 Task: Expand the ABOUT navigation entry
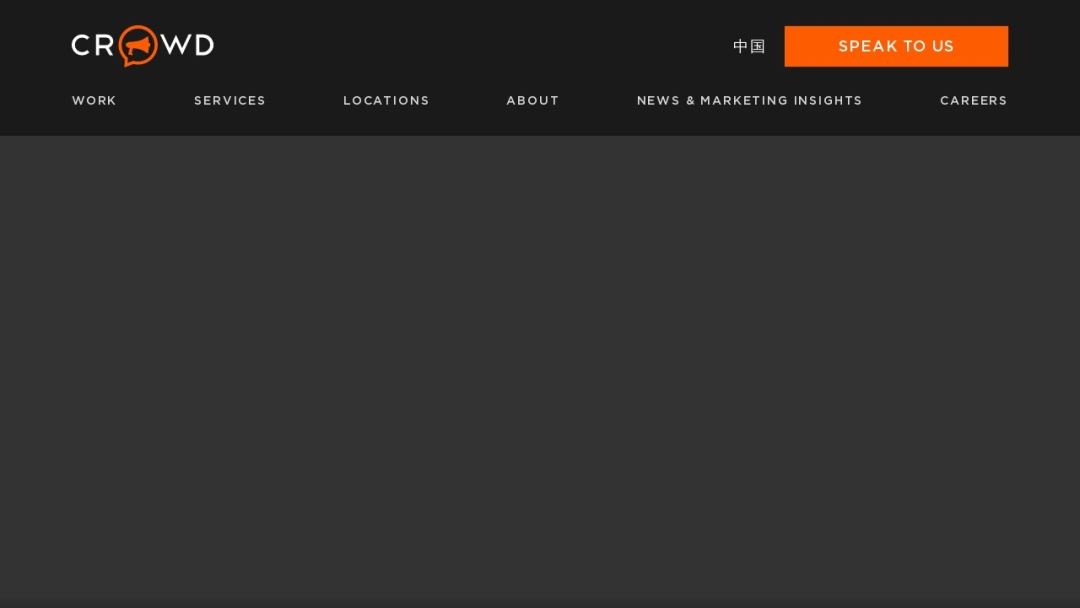tap(532, 100)
